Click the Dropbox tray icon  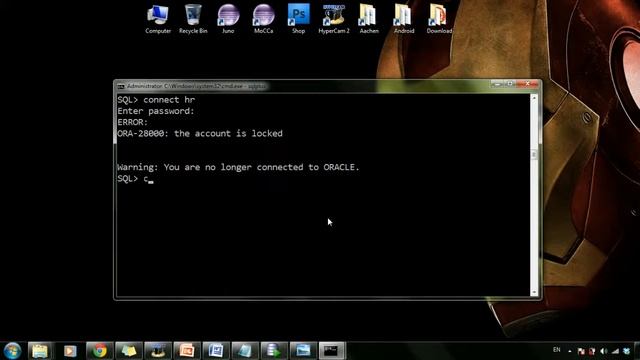click(x=627, y=351)
